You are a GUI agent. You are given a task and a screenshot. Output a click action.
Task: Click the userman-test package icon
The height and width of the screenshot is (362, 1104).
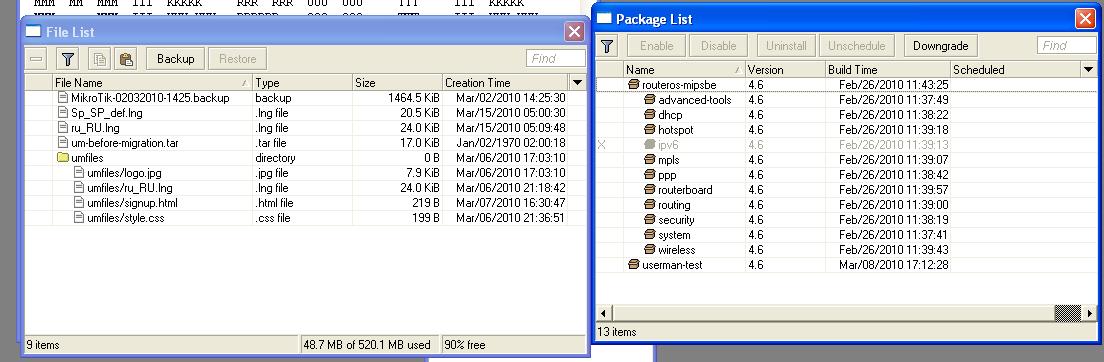(633, 265)
